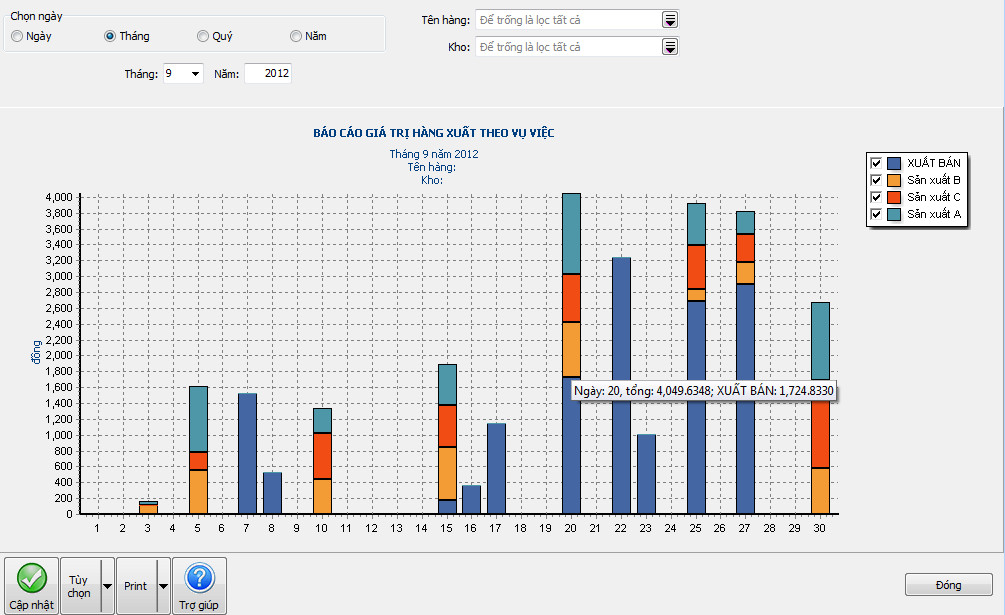The width and height of the screenshot is (1005, 615).
Task: Select the Ngày radio button
Action: point(17,36)
